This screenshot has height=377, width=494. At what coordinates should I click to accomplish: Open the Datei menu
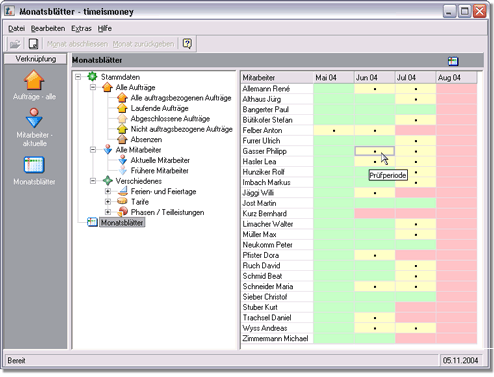(x=16, y=29)
